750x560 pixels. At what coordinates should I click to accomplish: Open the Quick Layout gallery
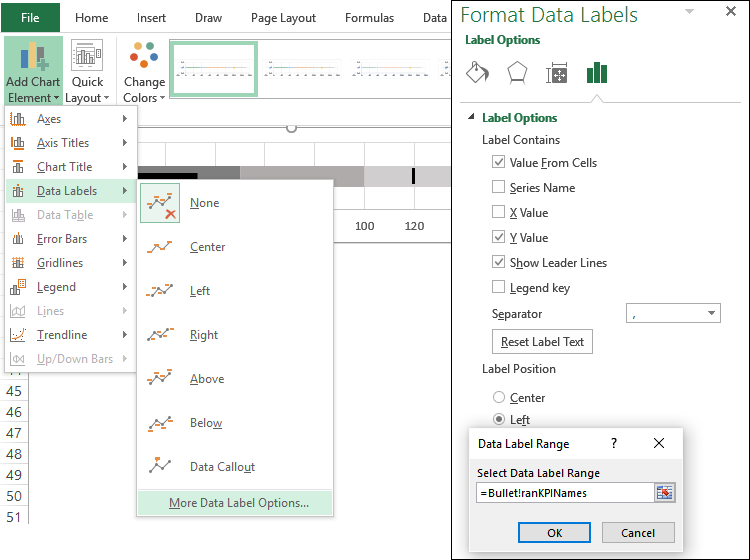coord(87,72)
